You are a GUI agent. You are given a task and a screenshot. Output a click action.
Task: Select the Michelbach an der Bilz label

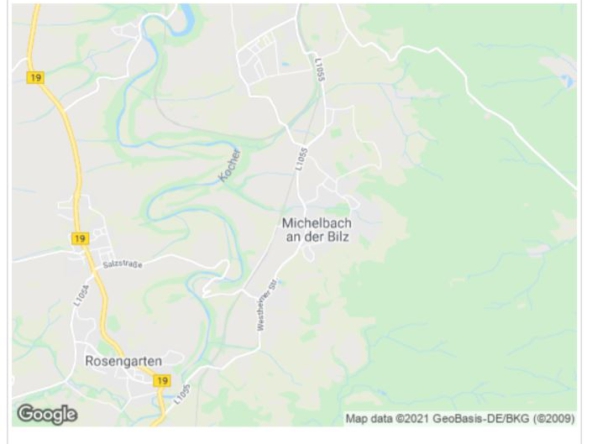[x=317, y=230]
